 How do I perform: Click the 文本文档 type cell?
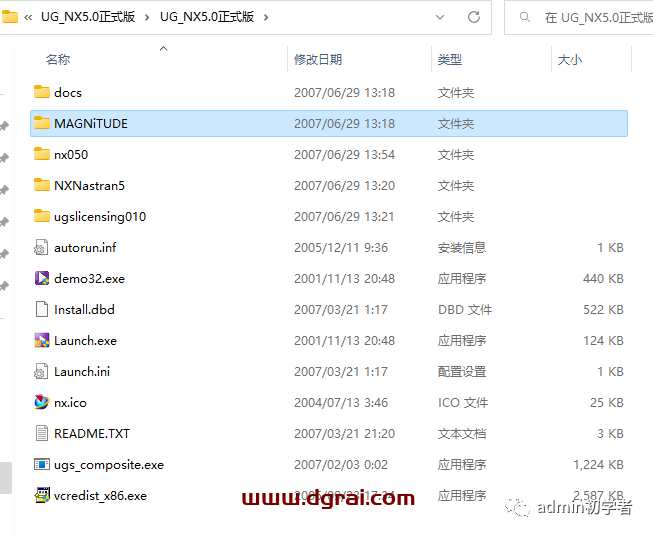tap(462, 434)
